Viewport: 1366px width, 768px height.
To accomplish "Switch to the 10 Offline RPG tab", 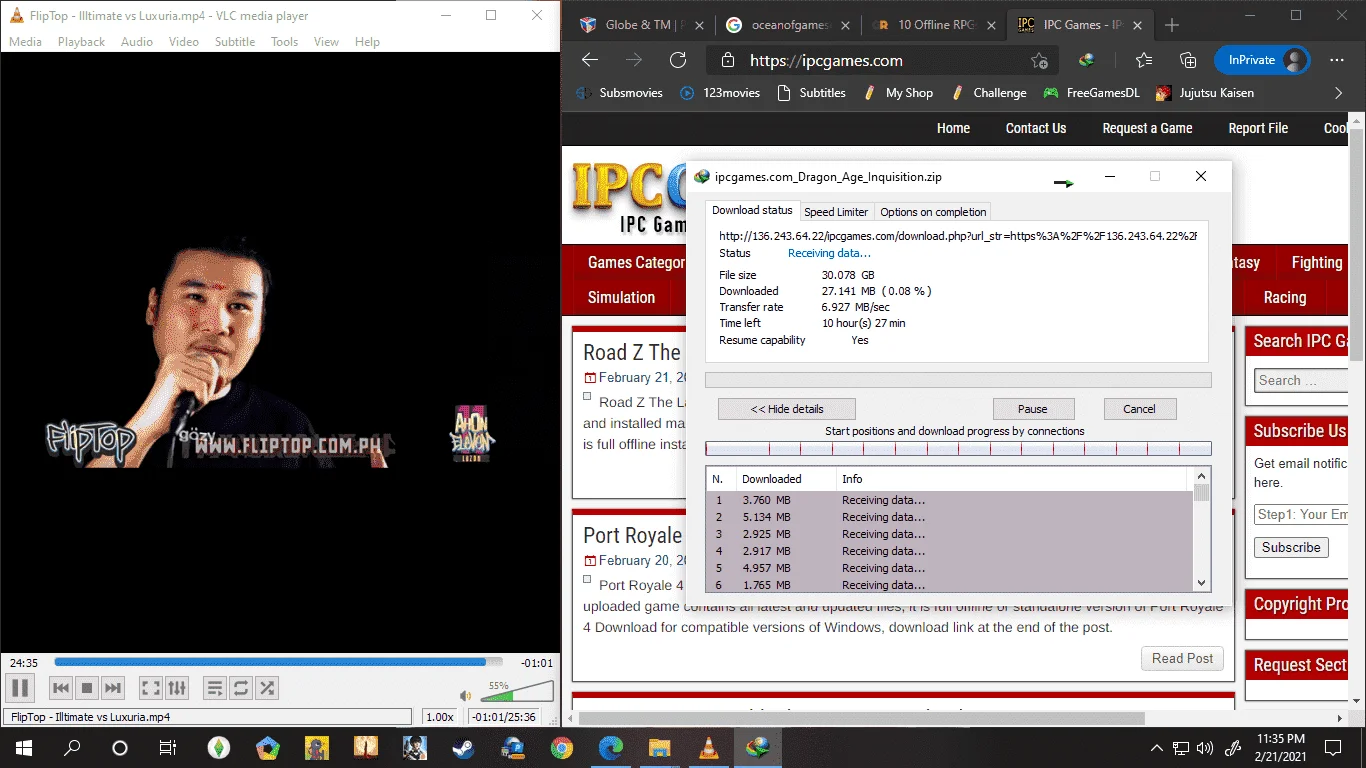I will [936, 25].
